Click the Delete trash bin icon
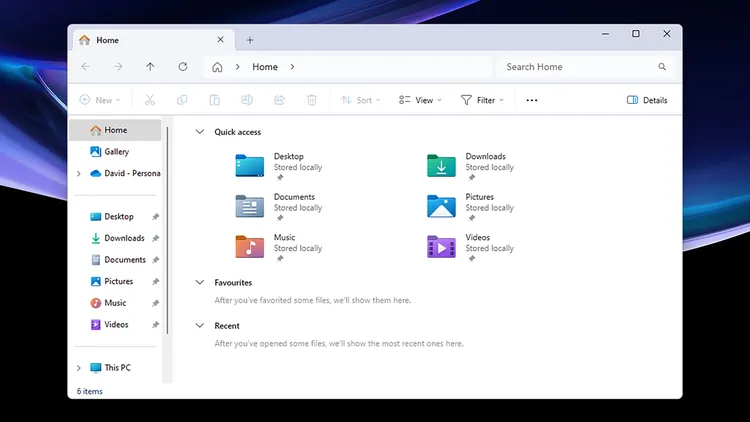Viewport: 750px width, 422px height. click(312, 100)
